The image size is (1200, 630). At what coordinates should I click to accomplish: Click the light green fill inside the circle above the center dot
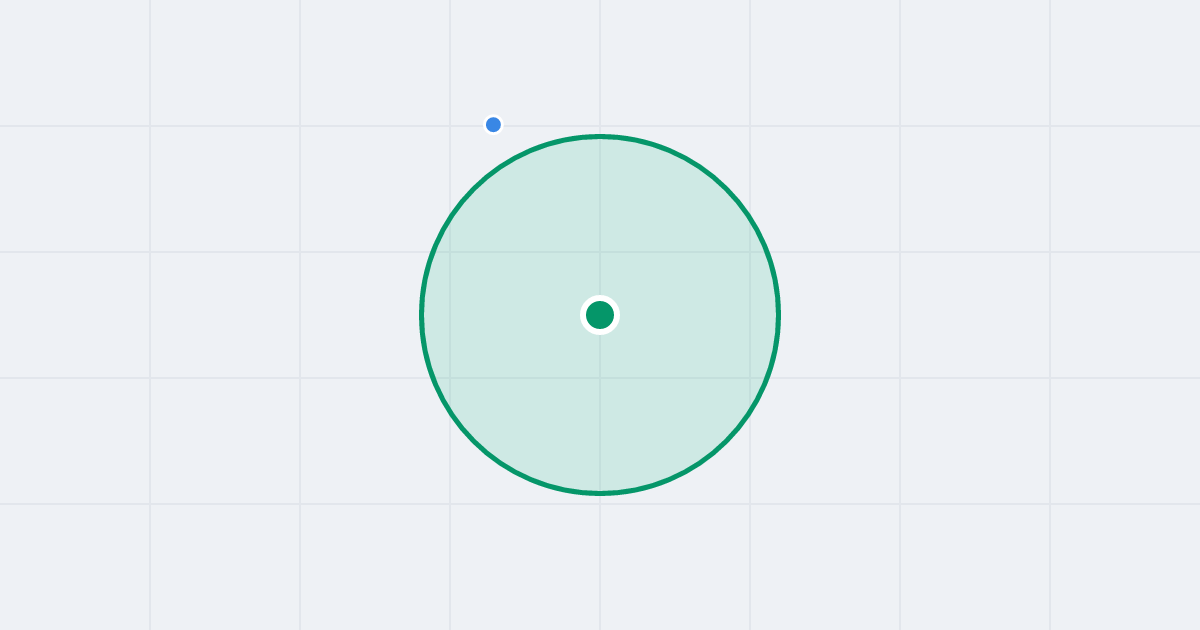[600, 220]
